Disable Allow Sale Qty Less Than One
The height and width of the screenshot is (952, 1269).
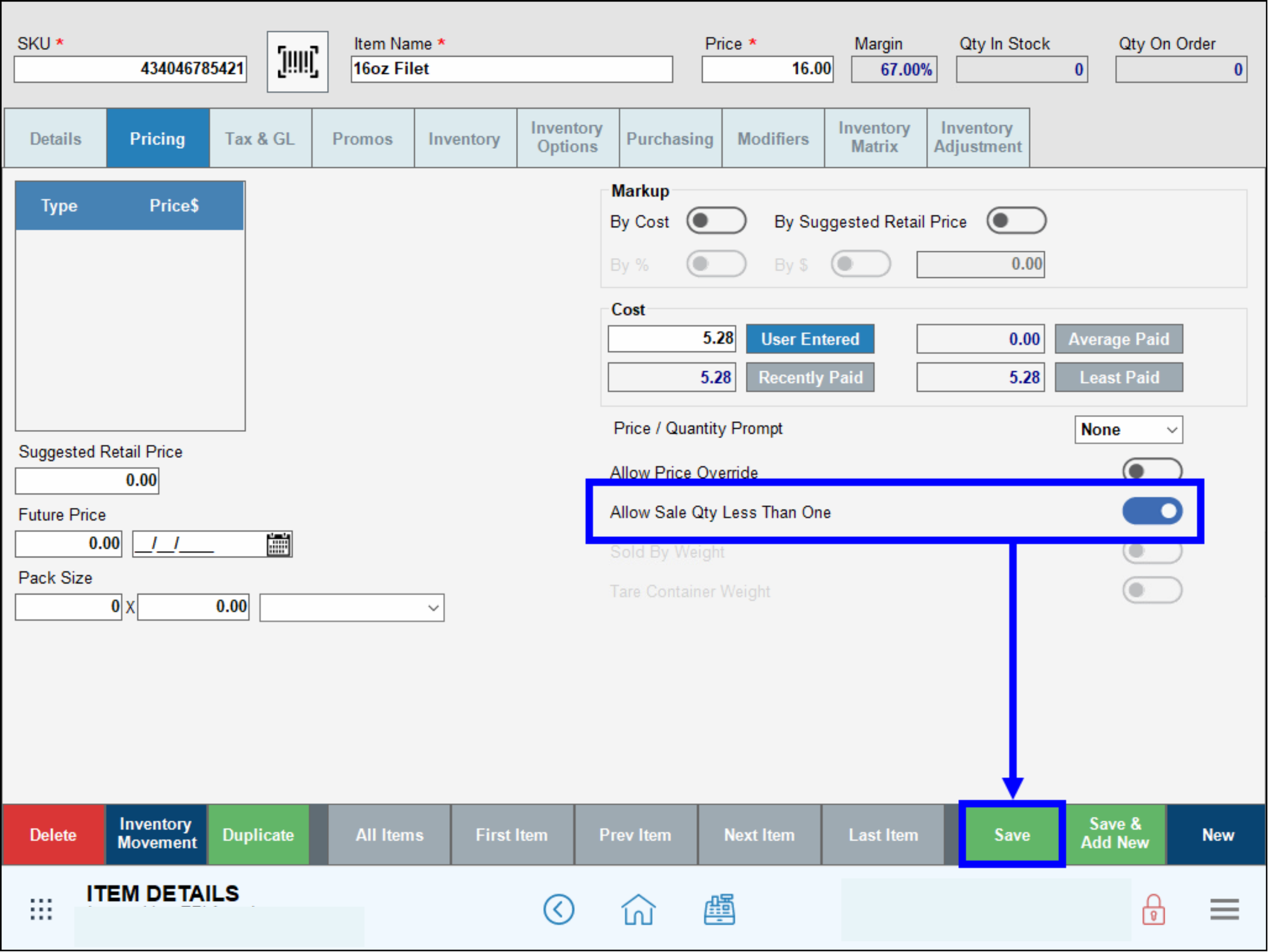1152,511
